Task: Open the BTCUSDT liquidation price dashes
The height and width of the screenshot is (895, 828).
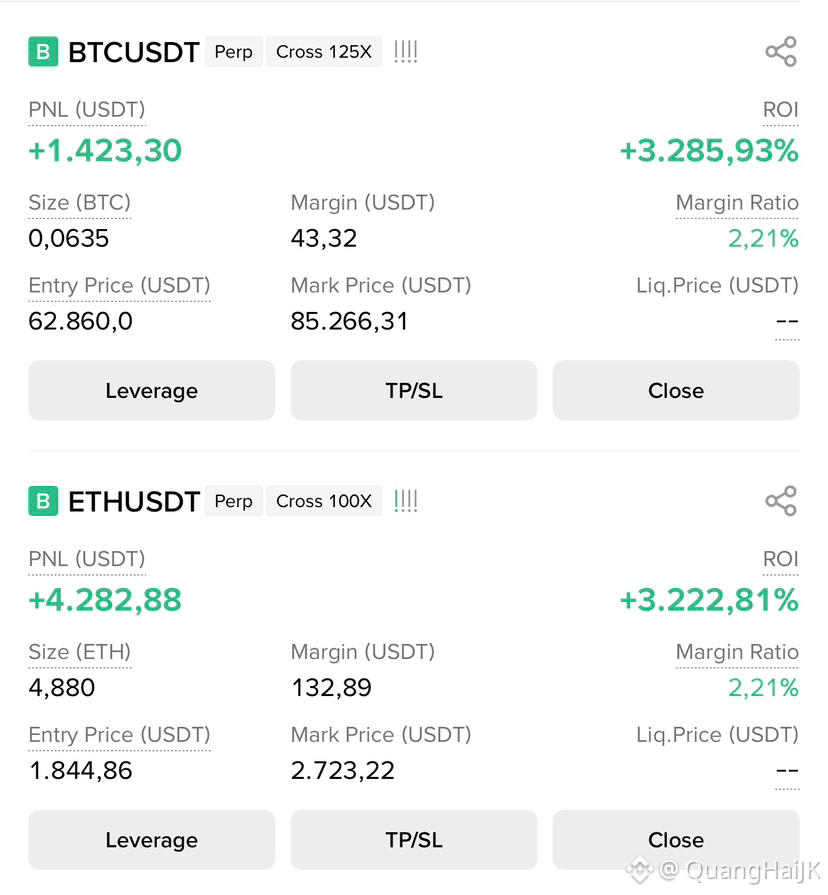Action: point(787,322)
